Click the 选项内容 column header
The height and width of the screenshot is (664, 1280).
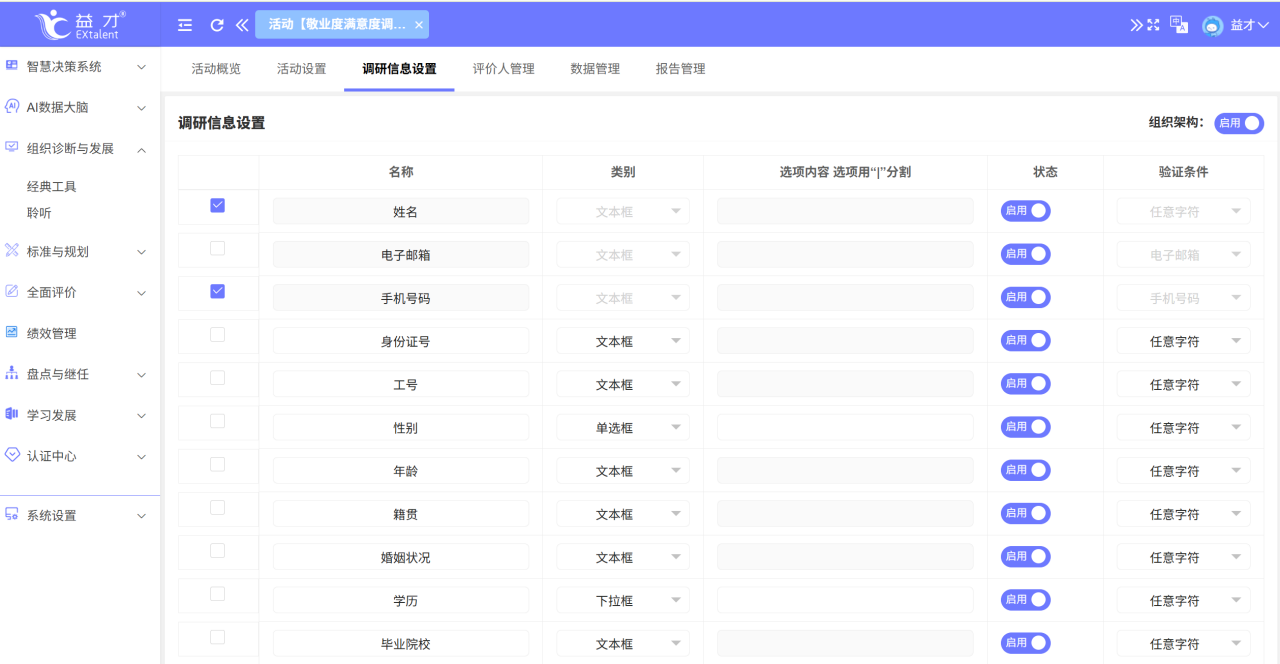click(x=845, y=172)
